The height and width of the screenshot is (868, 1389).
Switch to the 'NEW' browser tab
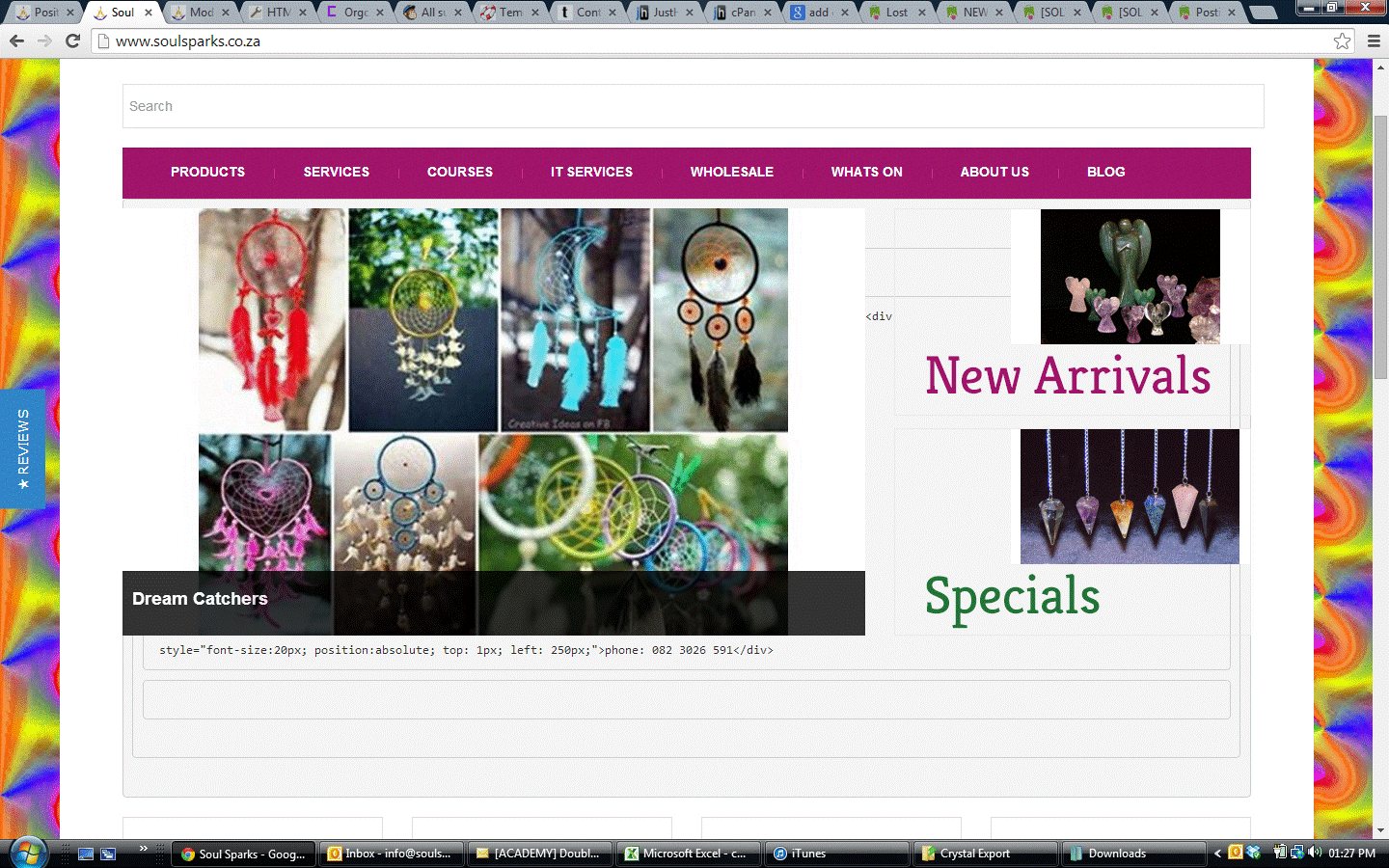point(972,13)
